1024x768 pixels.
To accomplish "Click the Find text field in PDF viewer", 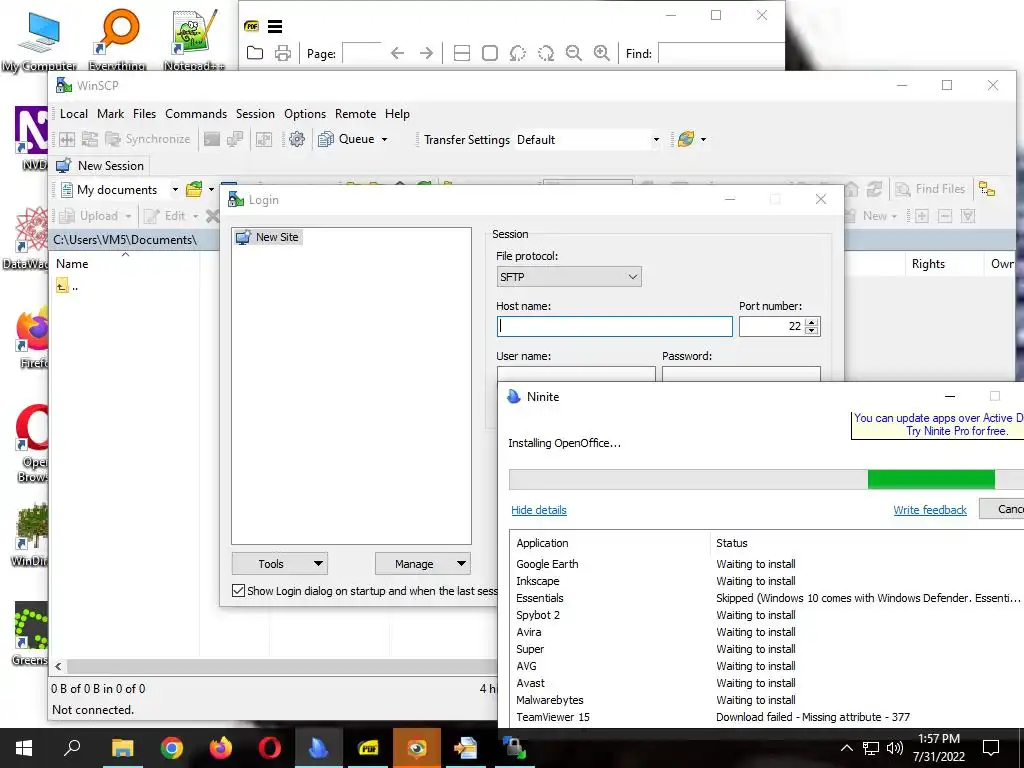I will coord(721,53).
